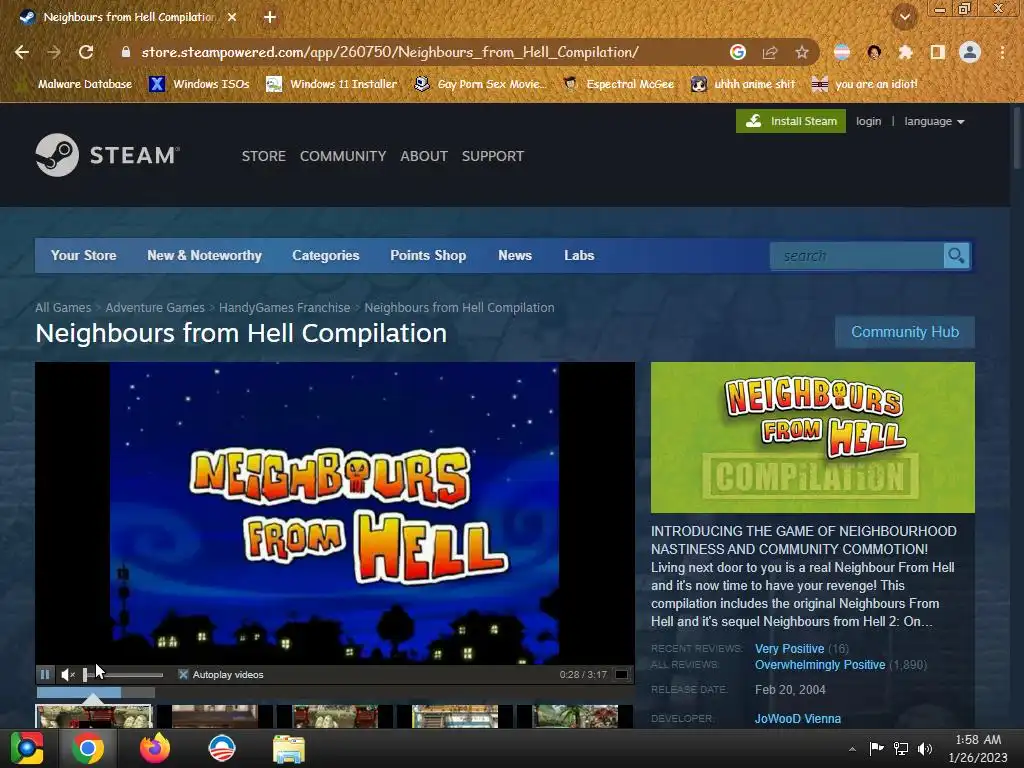Go to Adventure Games breadcrumb
Image resolution: width=1024 pixels, height=768 pixels.
point(155,308)
